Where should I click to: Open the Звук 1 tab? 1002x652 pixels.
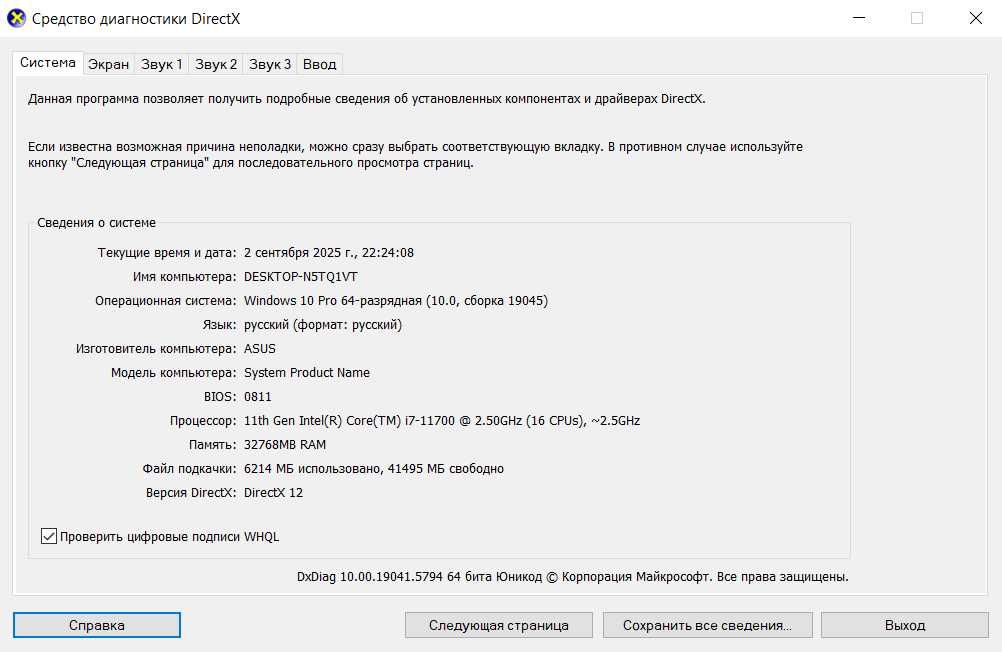pos(162,64)
